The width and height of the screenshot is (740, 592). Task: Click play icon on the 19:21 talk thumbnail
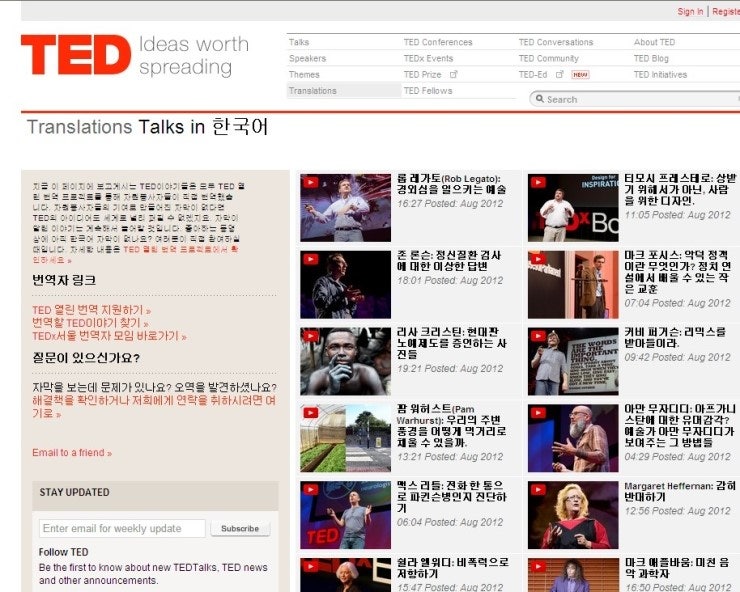pos(310,336)
